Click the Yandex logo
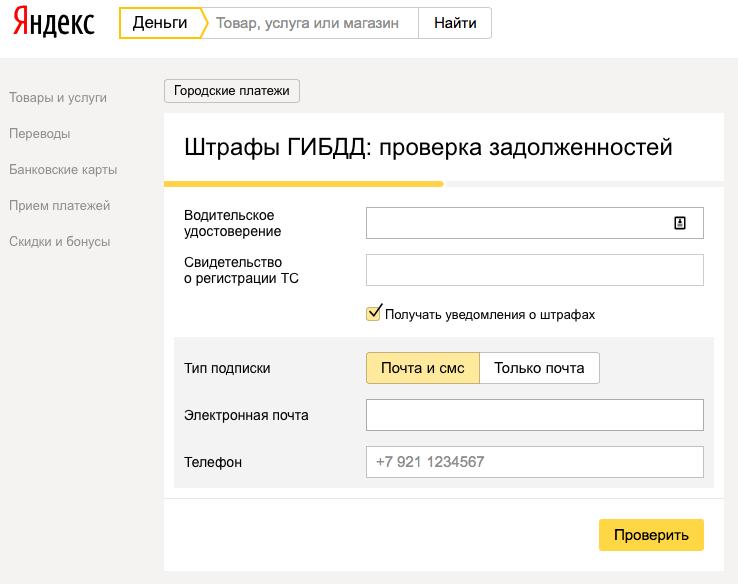 [x=54, y=23]
